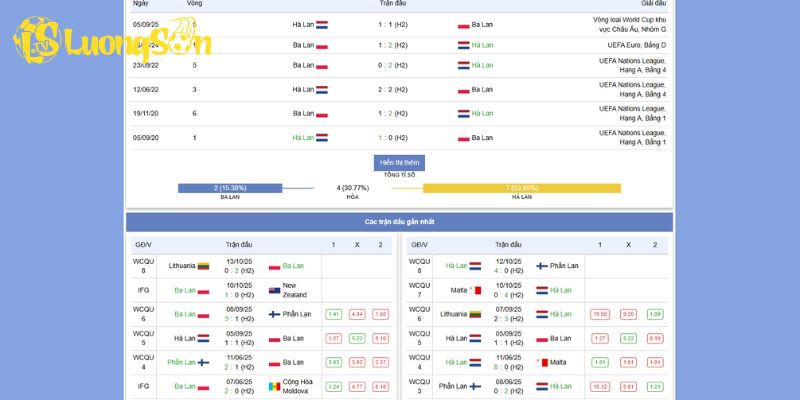The height and width of the screenshot is (400, 800).
Task: Click the LuongSon TV logo
Action: (113, 41)
